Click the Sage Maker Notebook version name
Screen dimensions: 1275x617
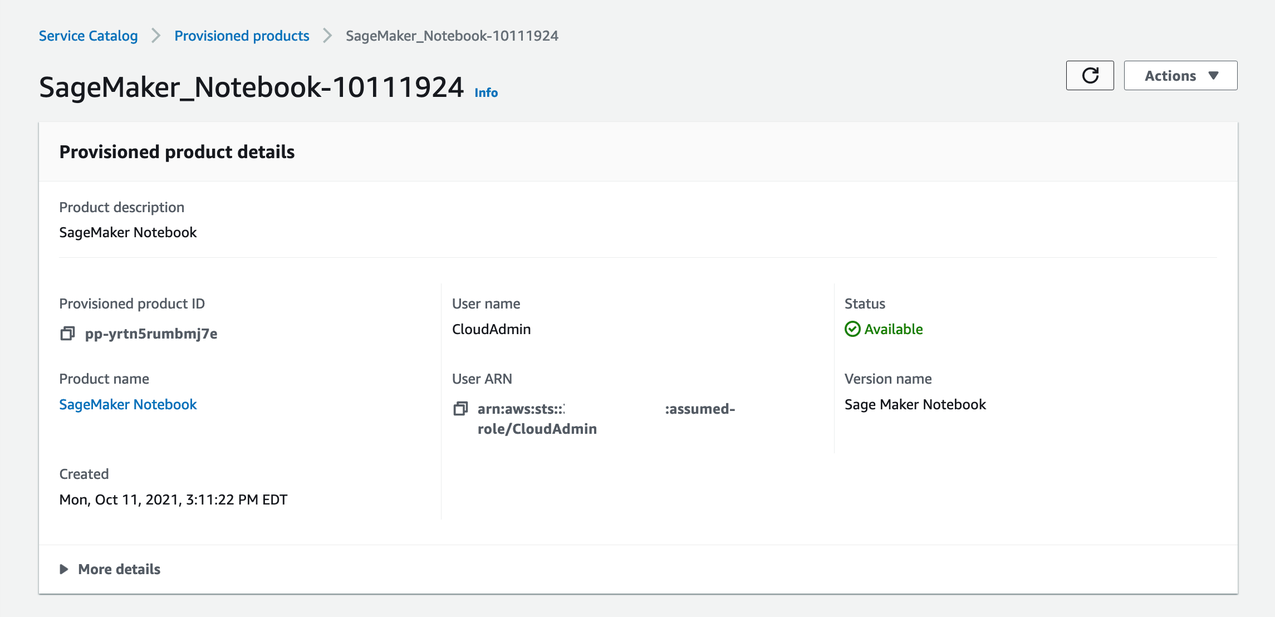click(915, 405)
